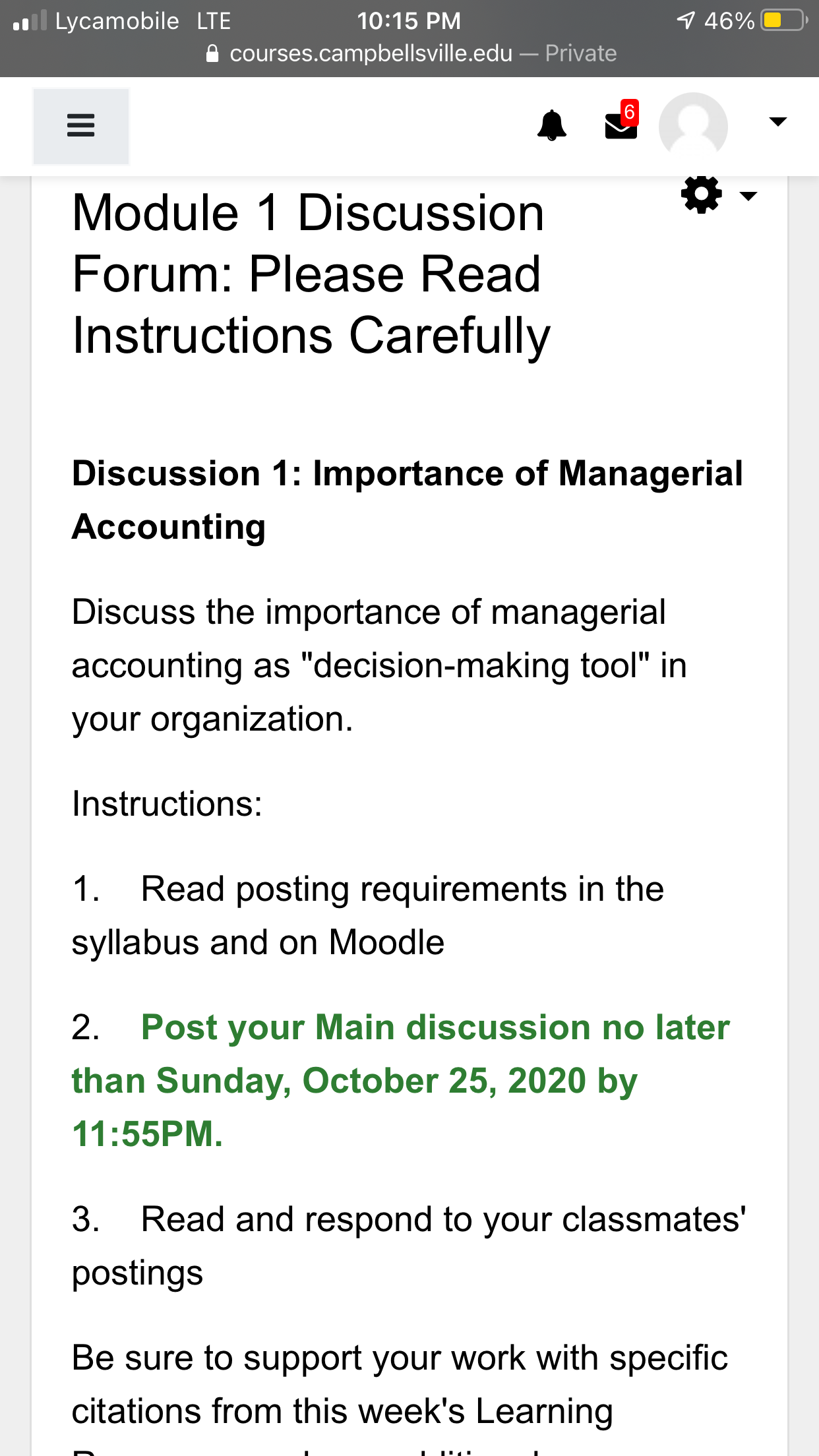Tap the 10:15 PM clock in status bar
Image resolution: width=819 pixels, height=1456 pixels.
pyautogui.click(x=409, y=20)
